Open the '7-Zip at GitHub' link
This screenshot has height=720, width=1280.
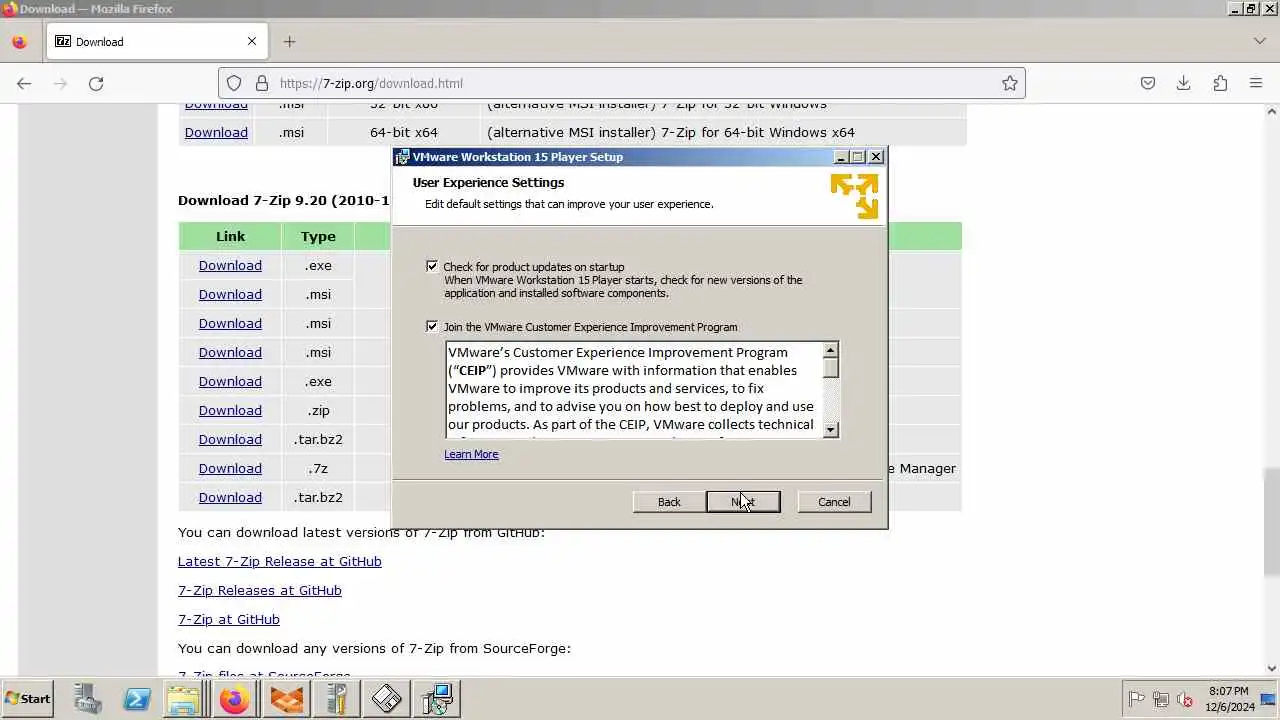[x=229, y=619]
